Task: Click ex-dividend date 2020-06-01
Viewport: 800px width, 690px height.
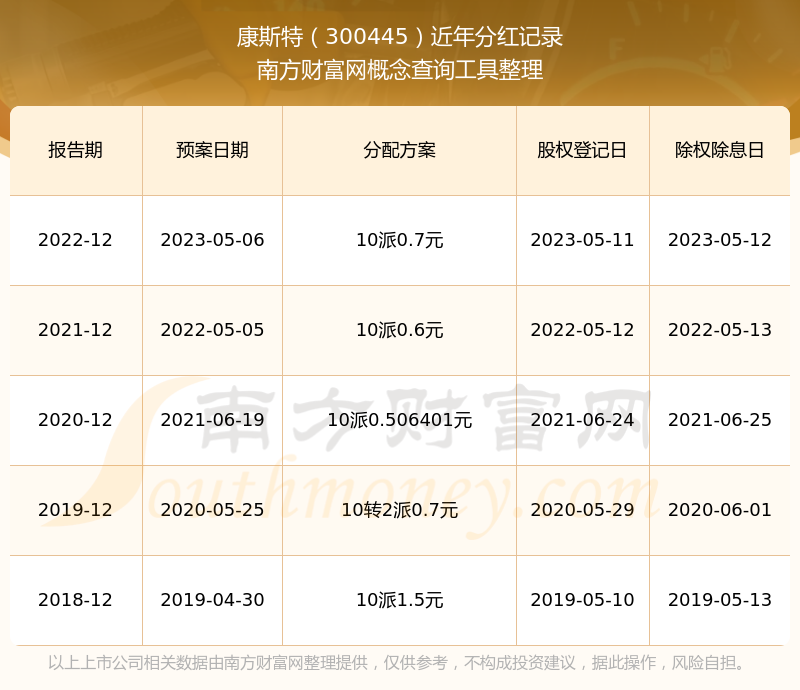Action: pos(719,510)
